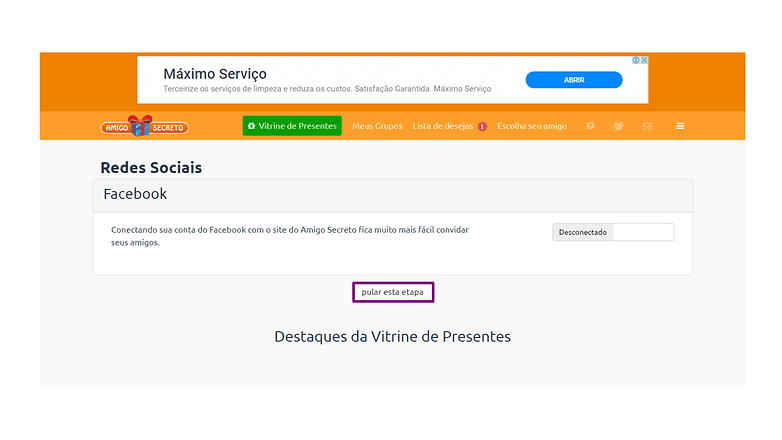
Task: Click the Redes Sociais heading
Action: (x=151, y=168)
